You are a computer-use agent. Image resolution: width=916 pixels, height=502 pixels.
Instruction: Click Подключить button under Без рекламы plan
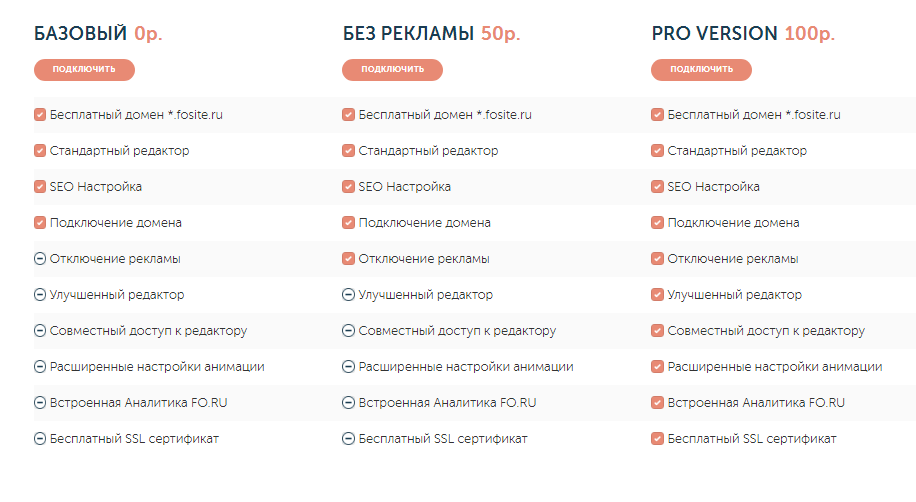[x=392, y=70]
